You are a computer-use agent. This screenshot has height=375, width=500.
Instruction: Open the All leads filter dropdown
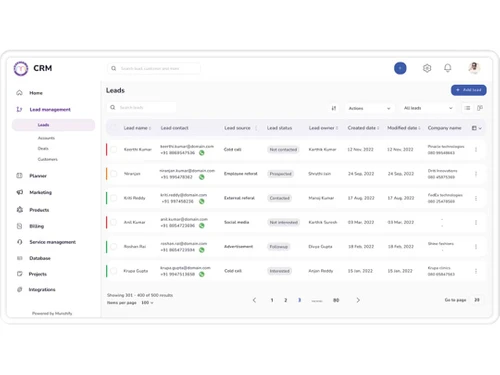point(428,108)
